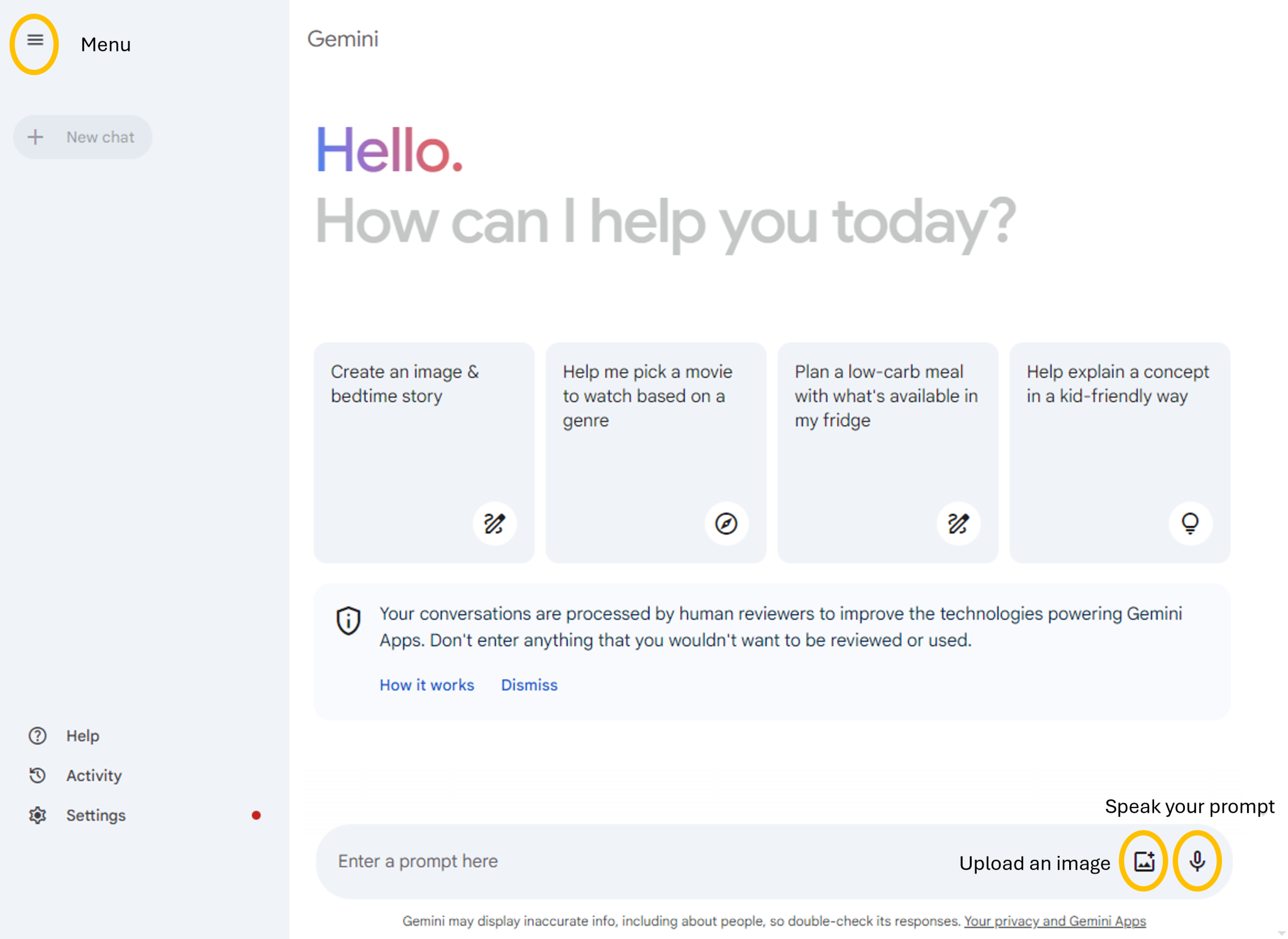Click the shield icon in the privacy notice
Screen dimensions: 1288x939
[x=348, y=620]
